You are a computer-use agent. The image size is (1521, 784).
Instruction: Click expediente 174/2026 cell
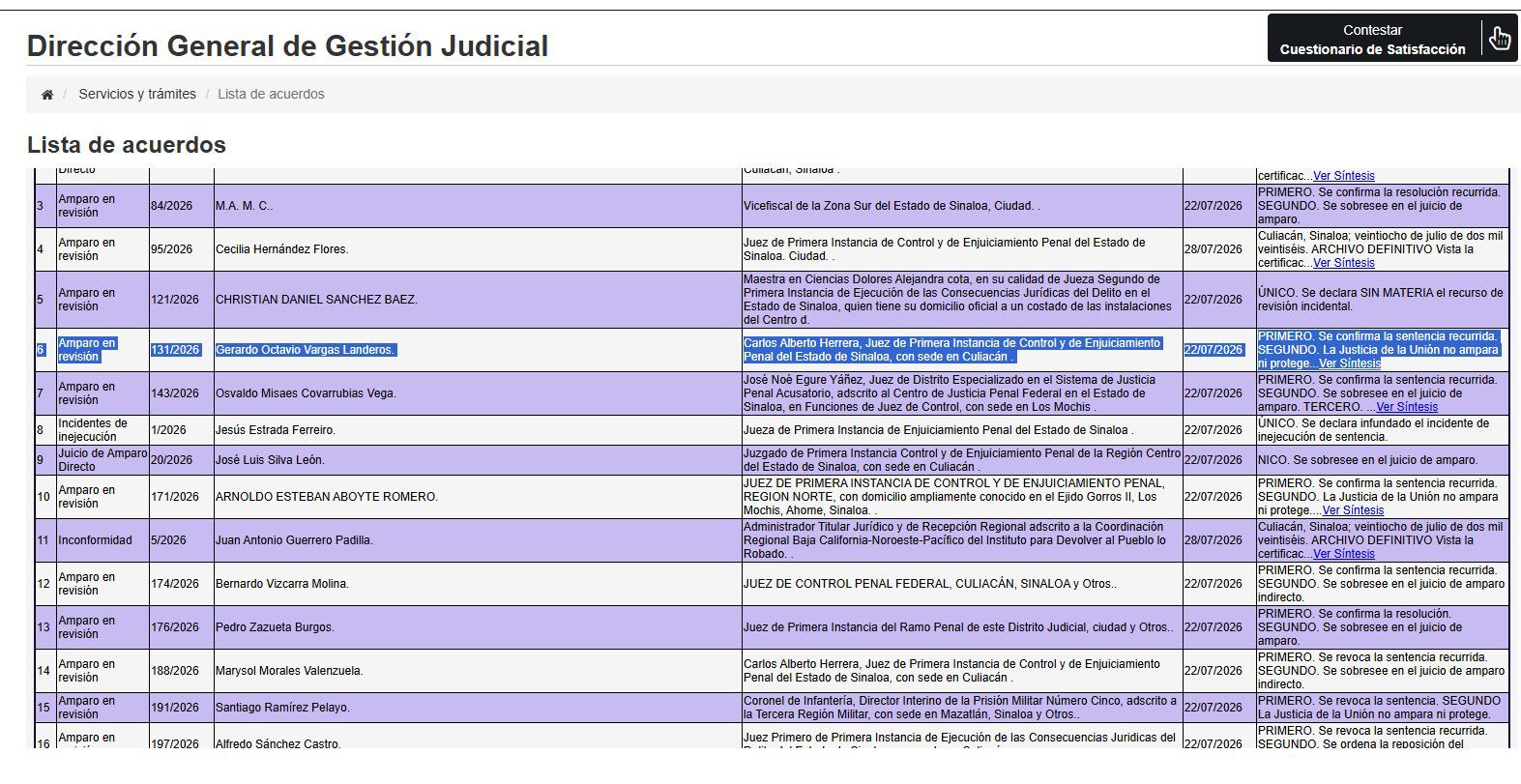point(181,584)
